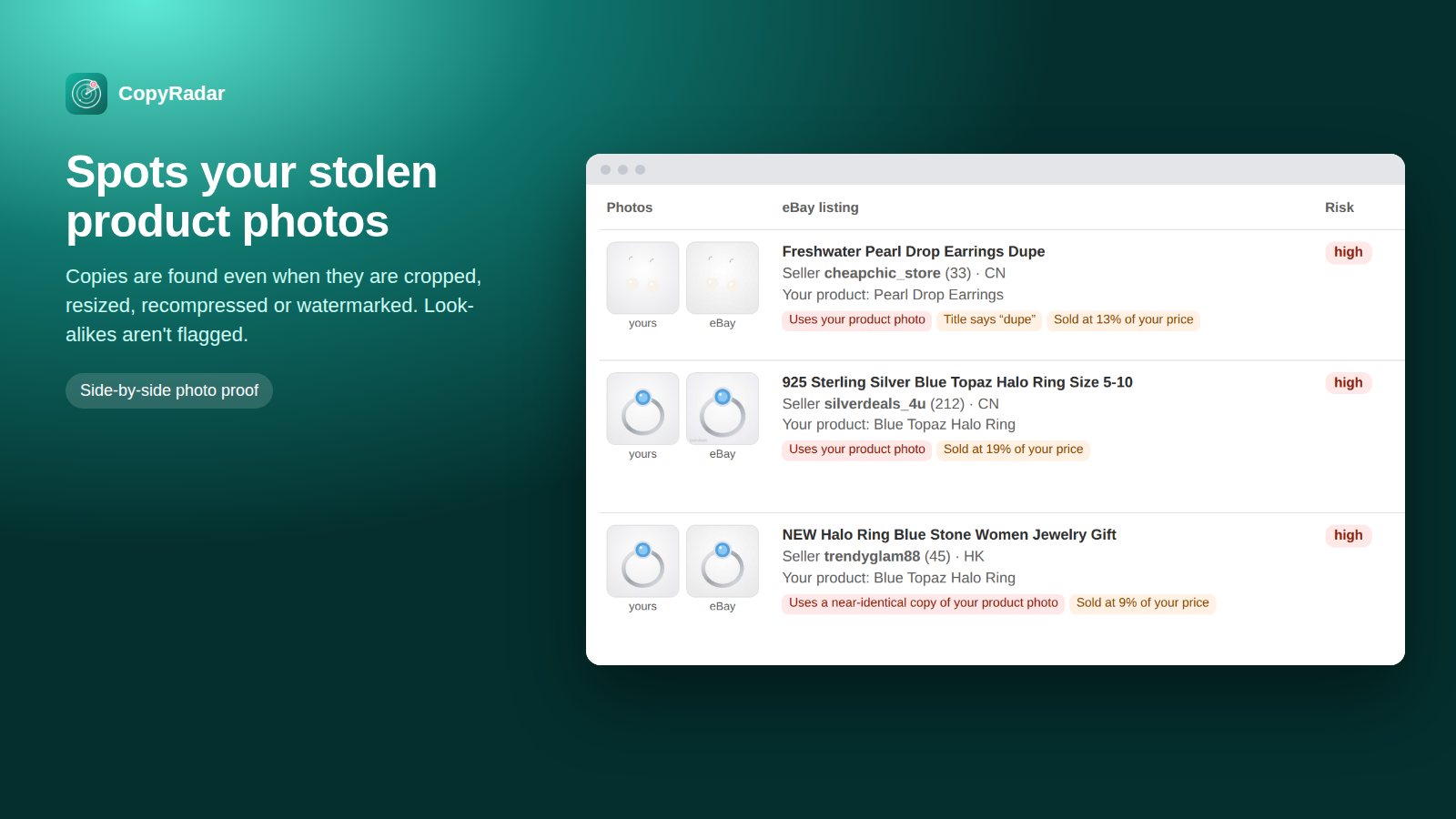Click Uses your product photo tag for pearl earrings
This screenshot has height=819, width=1456.
(x=857, y=319)
